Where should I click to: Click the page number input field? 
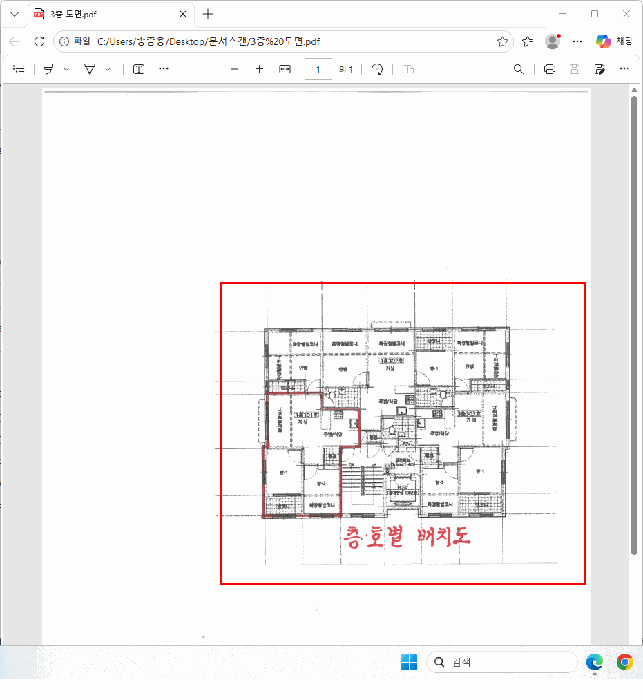(318, 69)
